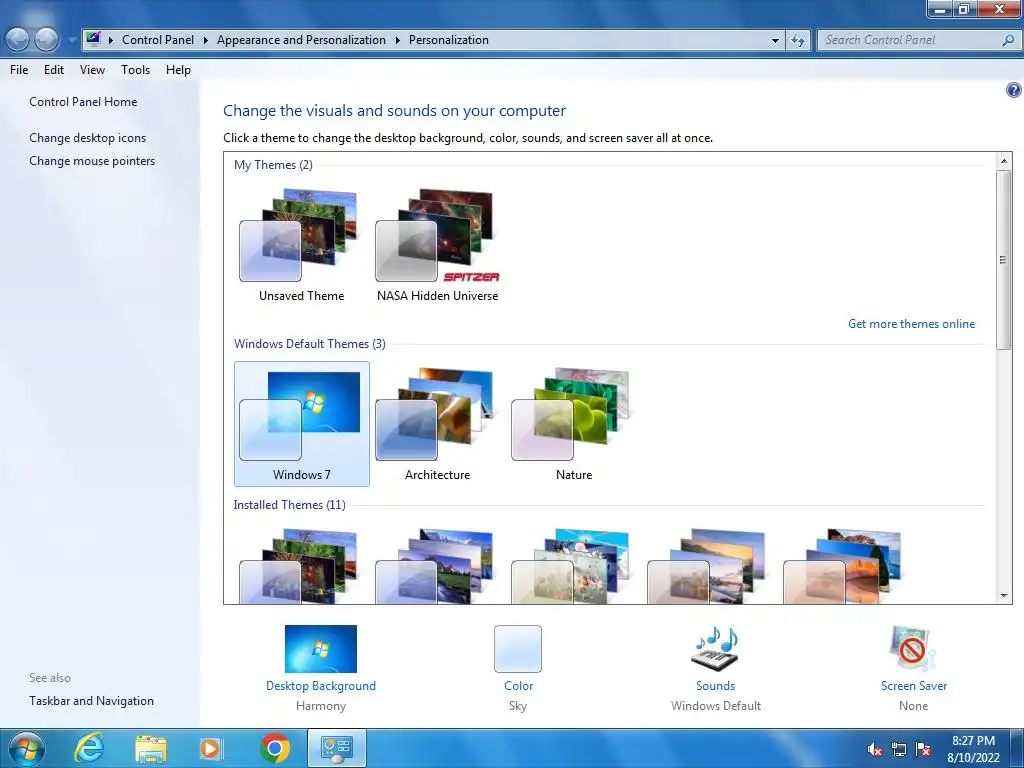
Task: Open the File menu
Action: 19,70
